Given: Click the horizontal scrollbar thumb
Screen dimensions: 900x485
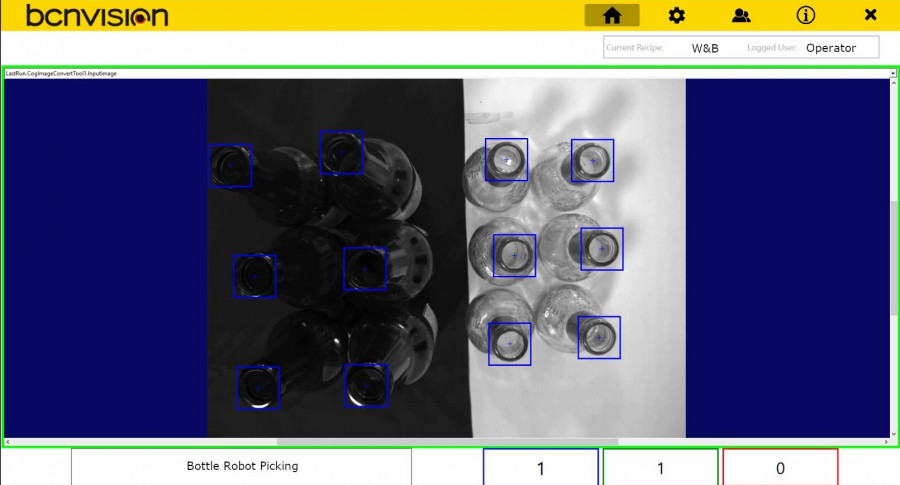Looking at the screenshot, I should click(x=447, y=441).
